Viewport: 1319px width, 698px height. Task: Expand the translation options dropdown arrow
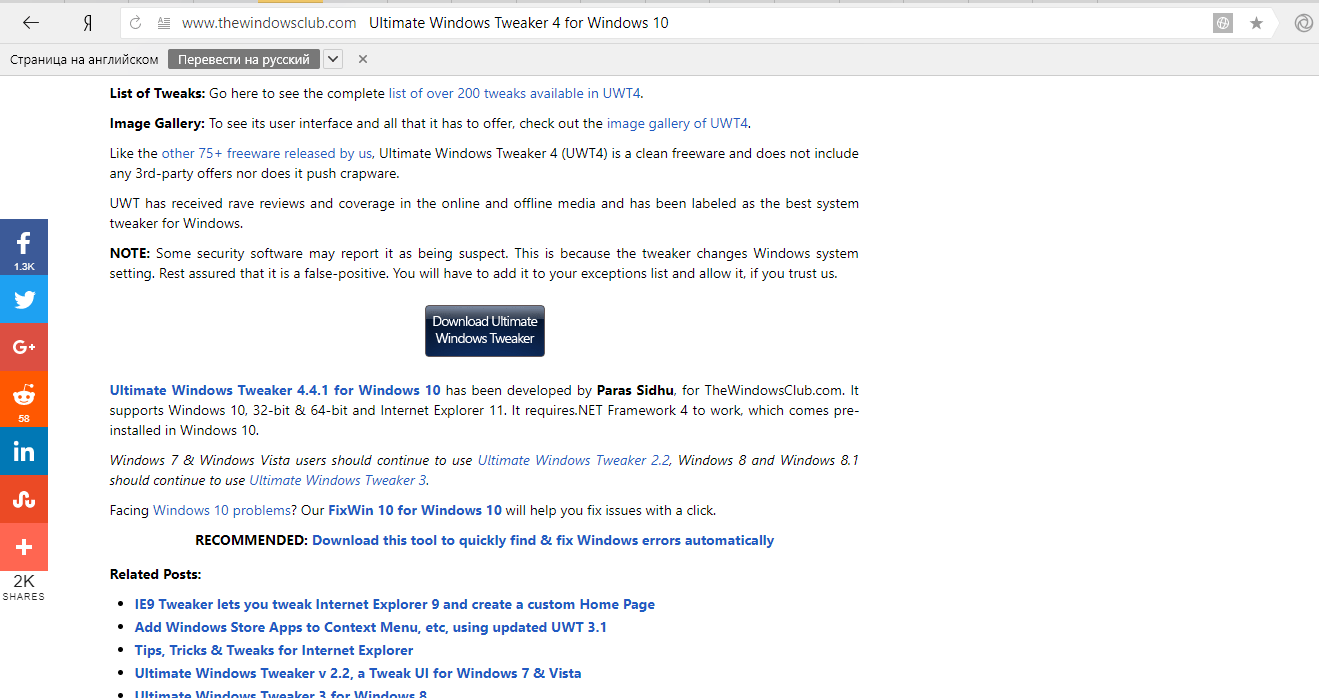[x=333, y=59]
